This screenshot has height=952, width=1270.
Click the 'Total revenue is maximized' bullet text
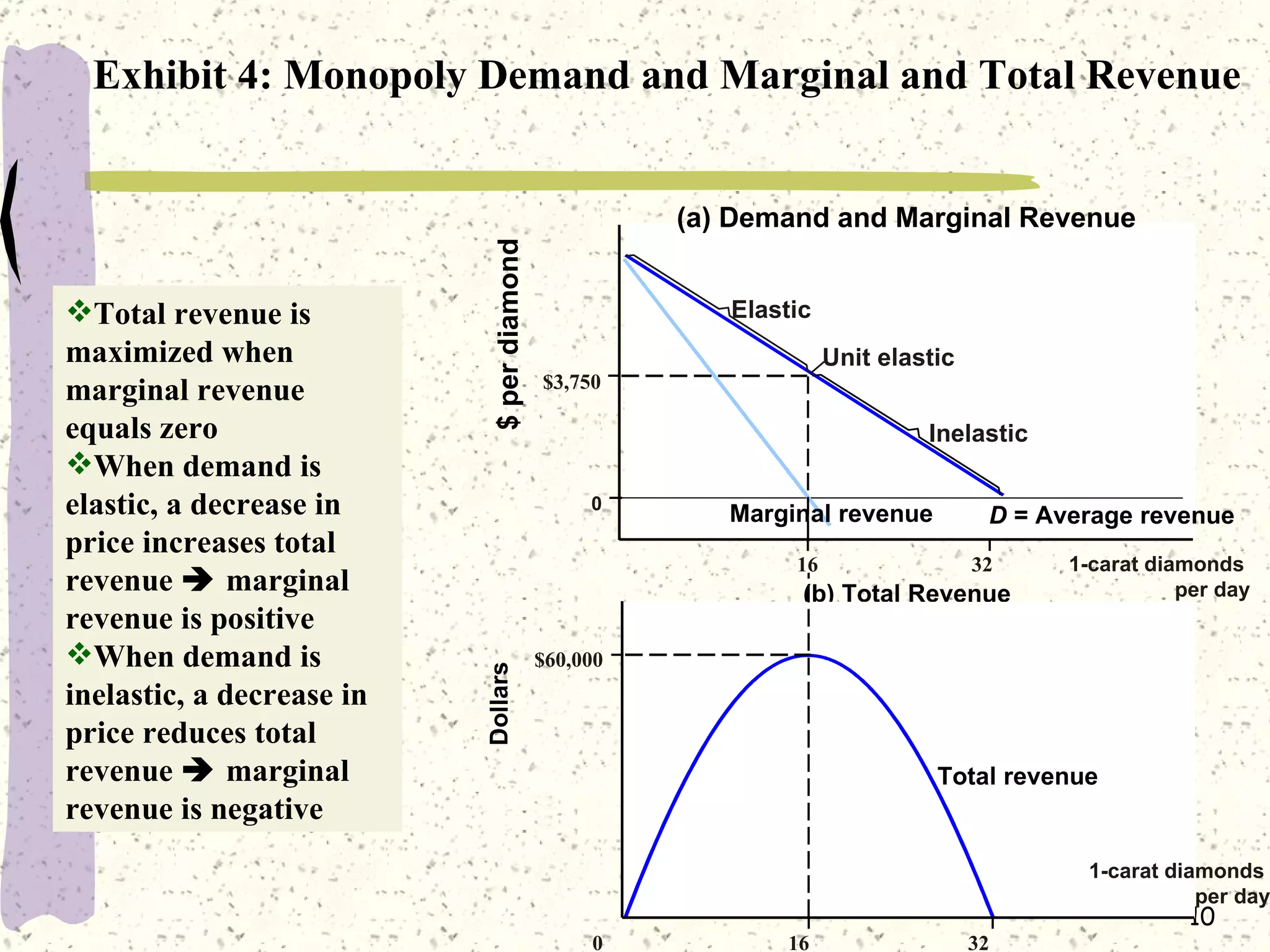tap(188, 371)
